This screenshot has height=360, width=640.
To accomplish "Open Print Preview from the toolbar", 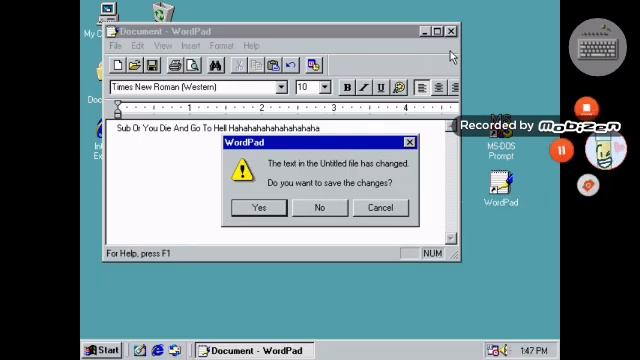I will coord(193,65).
